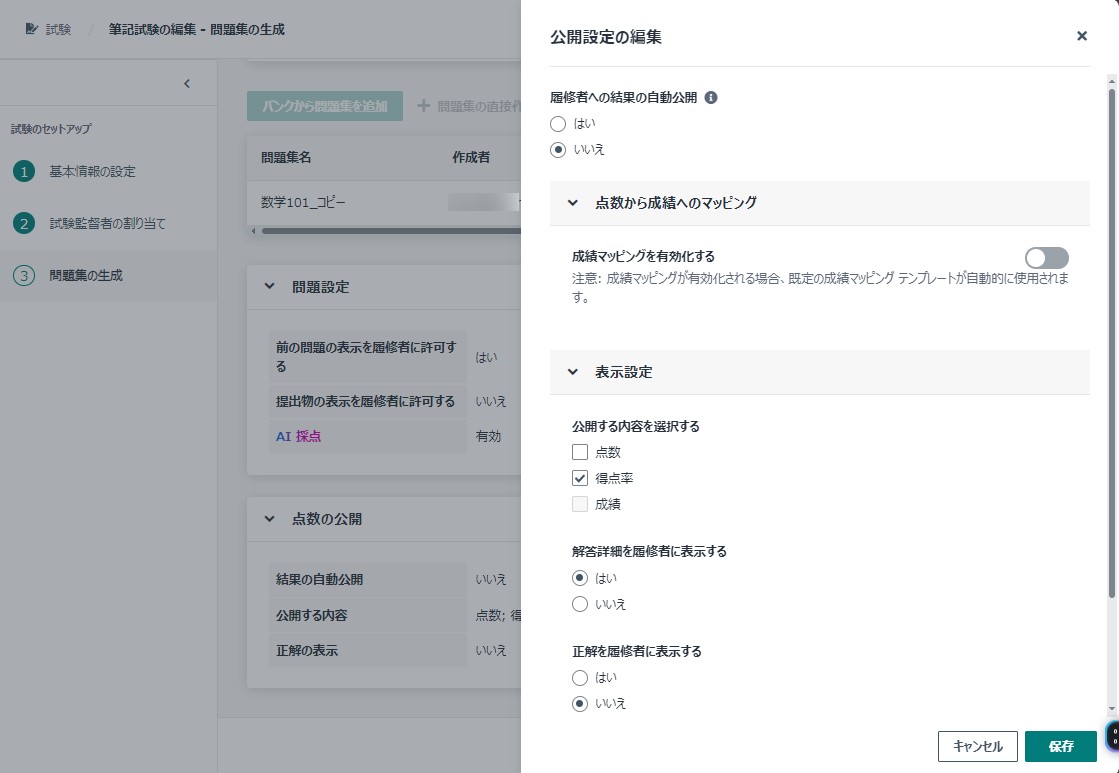Select はい for automatic result publishing
The width and height of the screenshot is (1119, 773).
[557, 124]
